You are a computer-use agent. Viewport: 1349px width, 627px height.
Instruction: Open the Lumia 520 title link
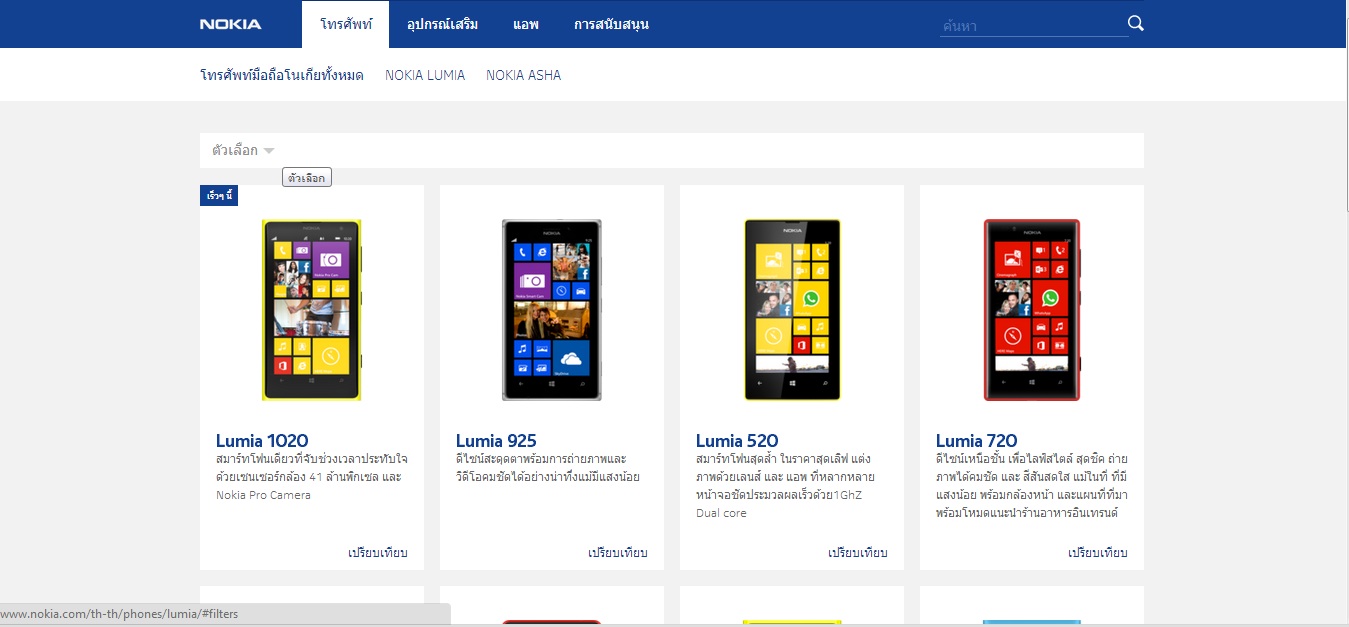pyautogui.click(x=737, y=441)
